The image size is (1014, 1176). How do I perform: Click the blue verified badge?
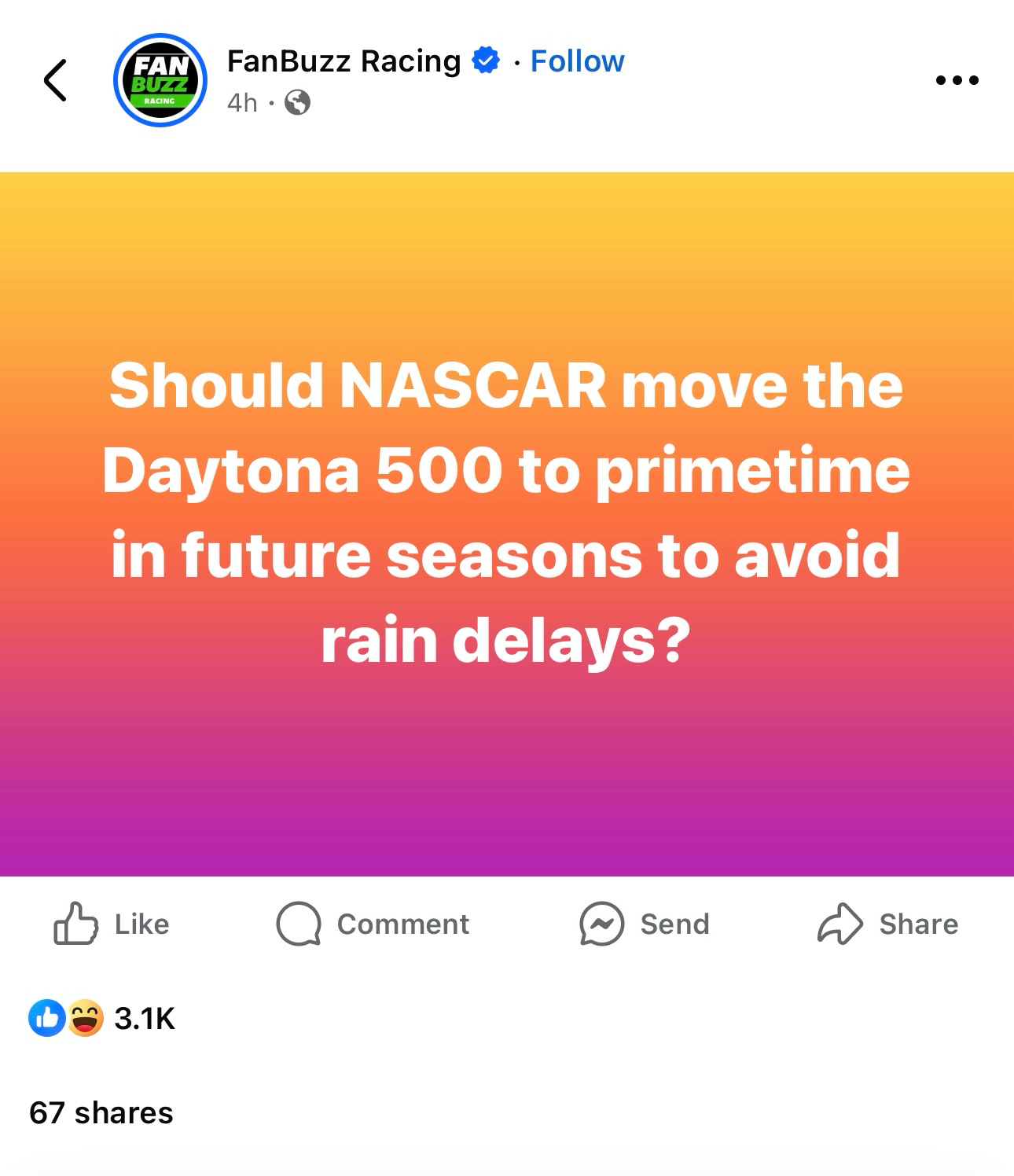(x=486, y=61)
